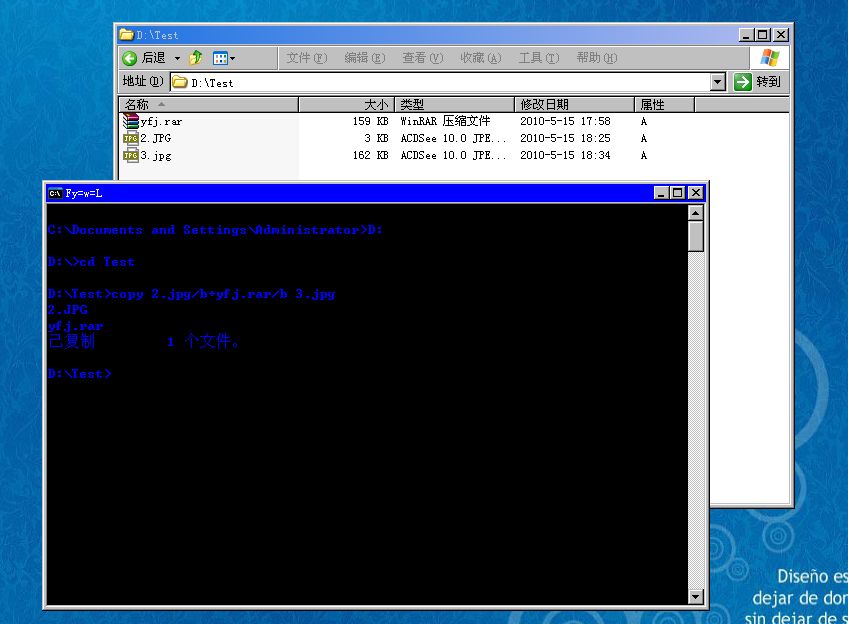Screen dimensions: 848x624
Task: Sort by the 属性 column header
Action: [x=664, y=104]
